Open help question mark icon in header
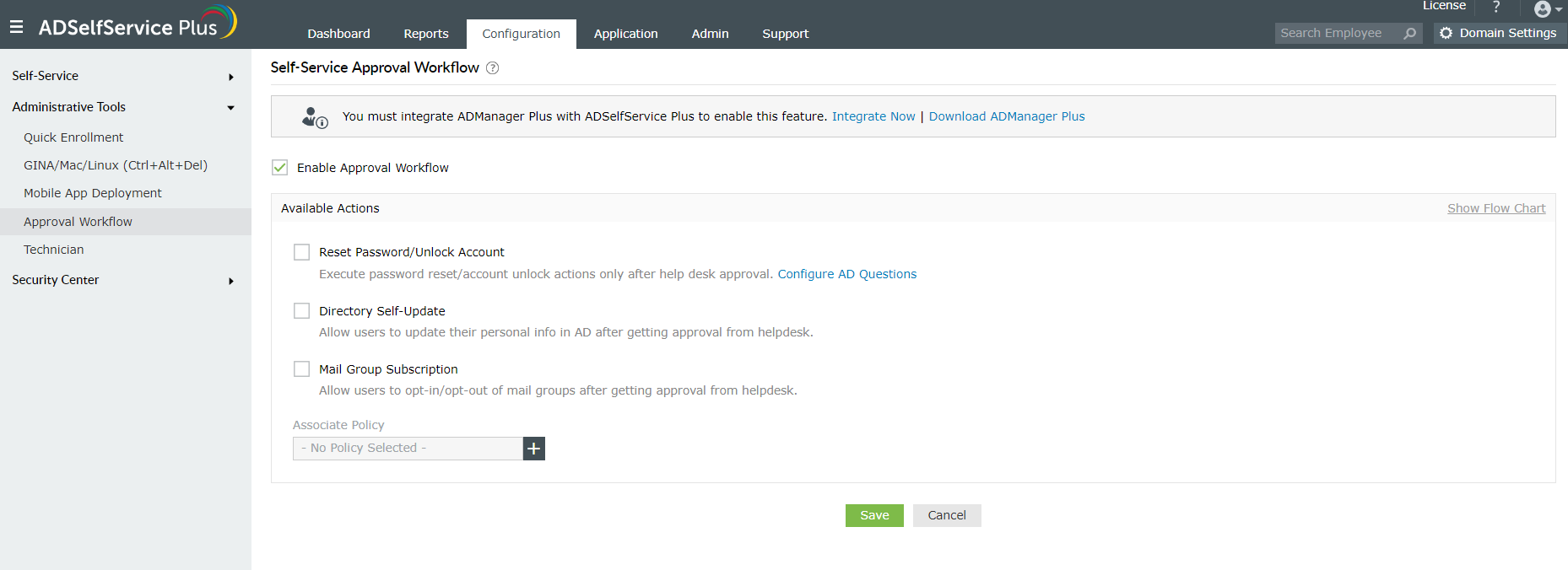Image resolution: width=1568 pixels, height=570 pixels. 1496,7
